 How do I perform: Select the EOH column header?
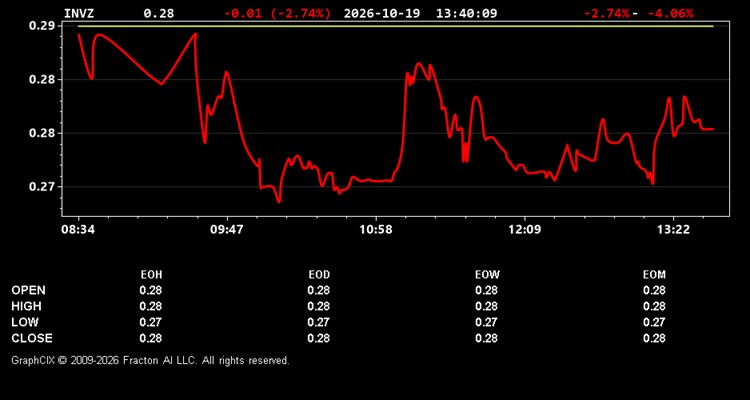(x=151, y=275)
